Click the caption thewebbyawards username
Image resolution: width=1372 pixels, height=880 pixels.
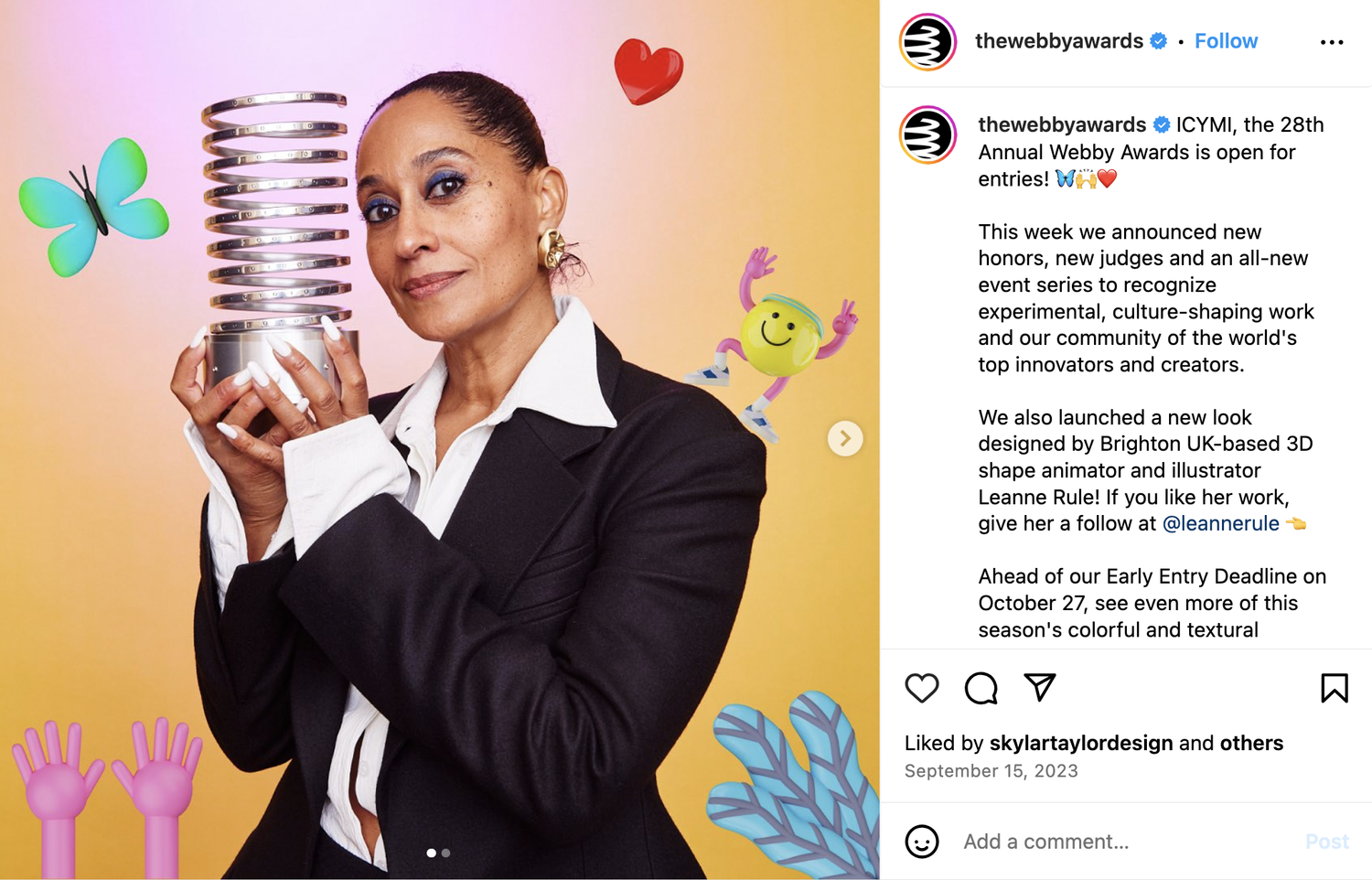1062,124
